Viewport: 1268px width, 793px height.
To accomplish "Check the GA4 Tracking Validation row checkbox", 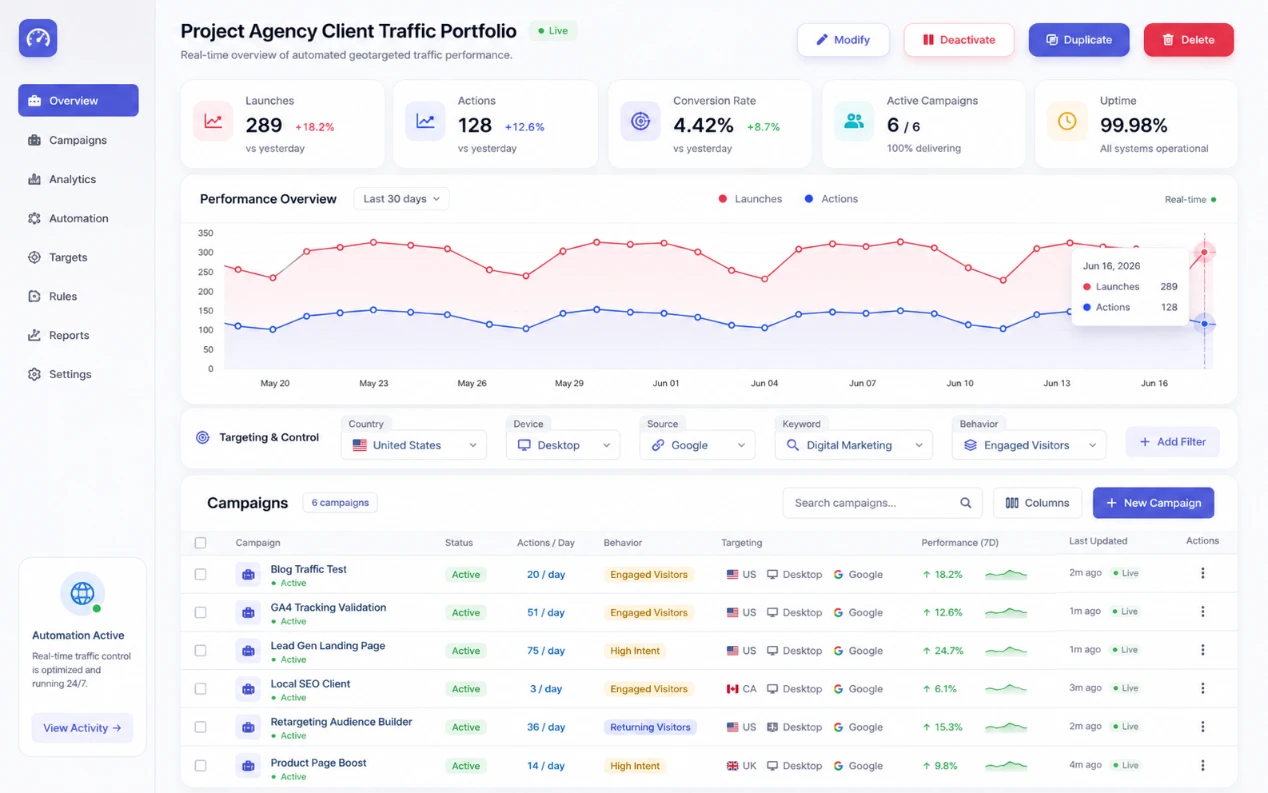I will click(x=200, y=612).
